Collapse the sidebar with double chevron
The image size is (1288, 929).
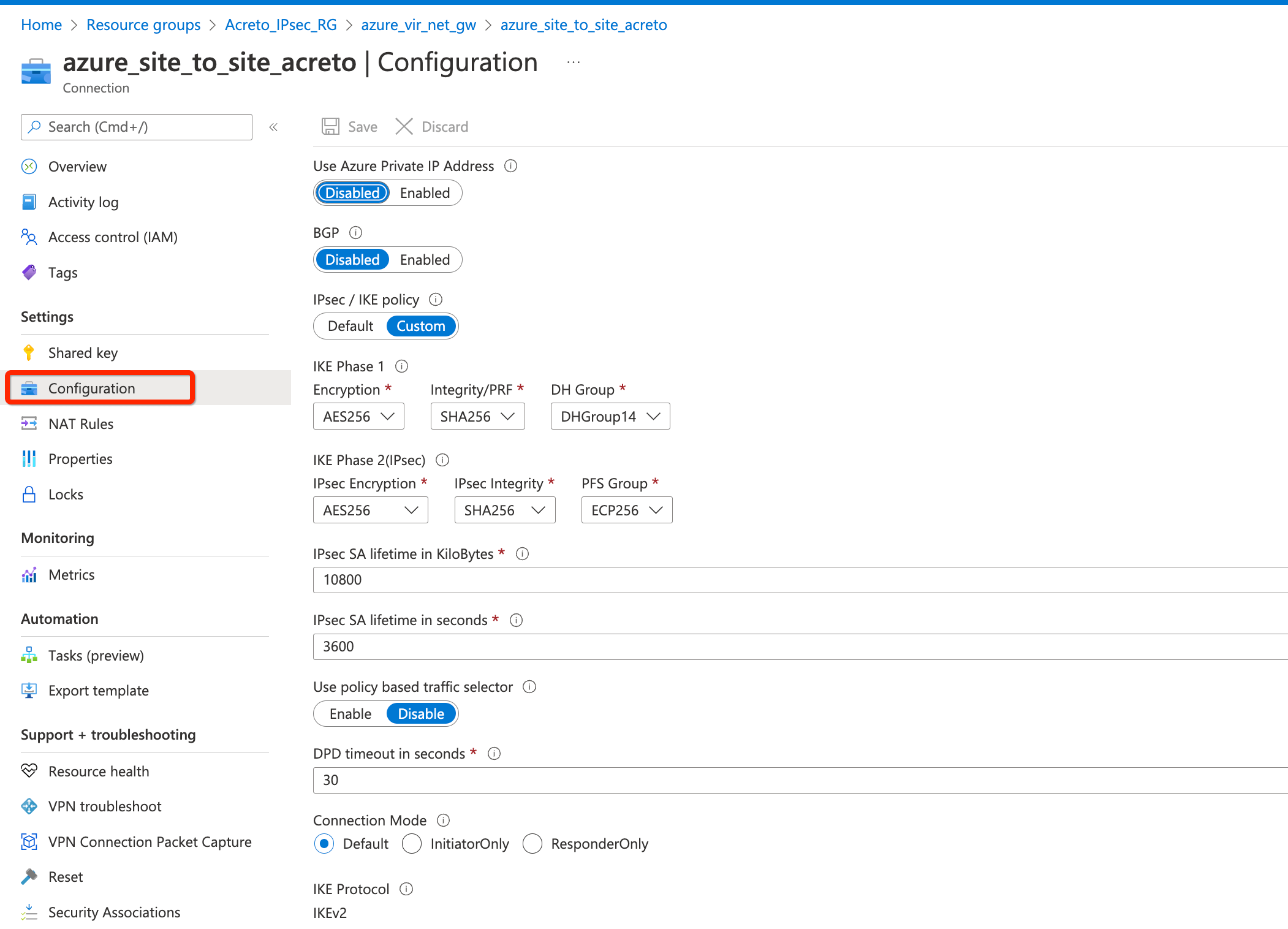(273, 127)
